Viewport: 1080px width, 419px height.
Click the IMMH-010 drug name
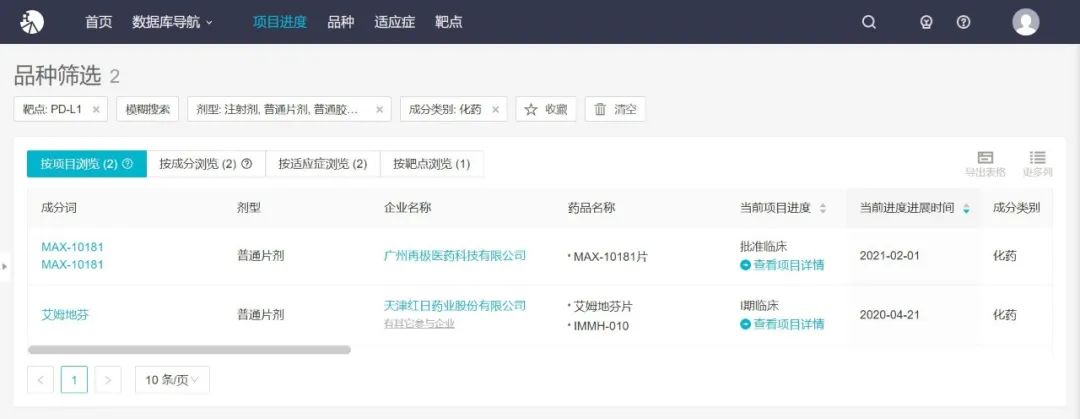pyautogui.click(x=601, y=326)
